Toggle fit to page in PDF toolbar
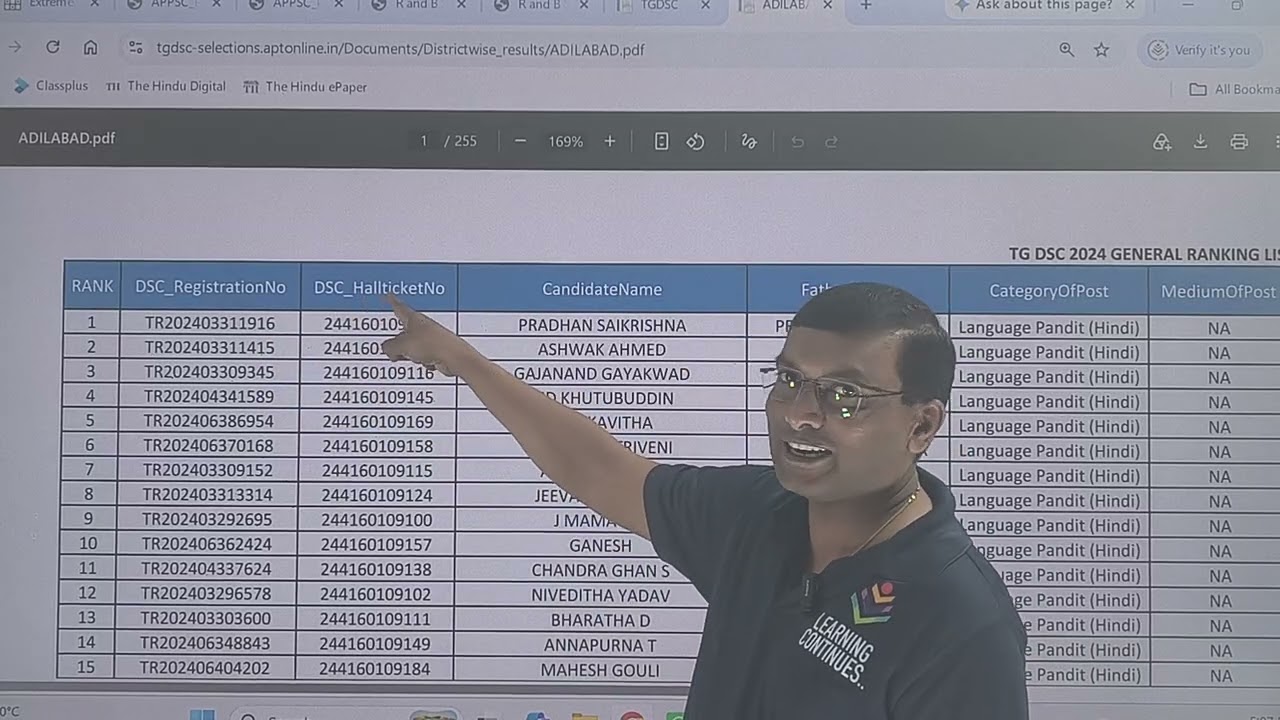This screenshot has height=720, width=1280. pos(661,141)
